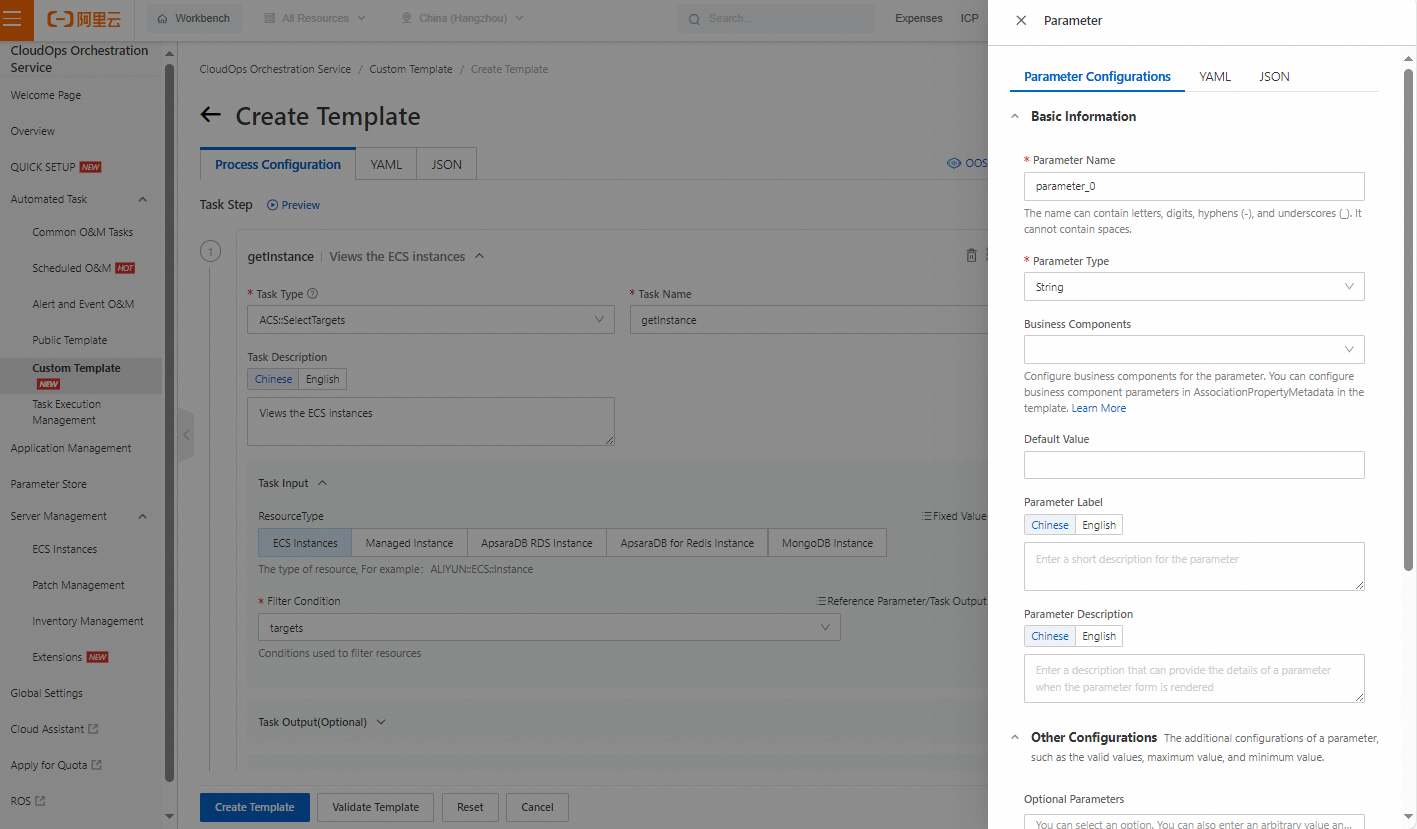The height and width of the screenshot is (829, 1417).
Task: Go back using the Create Template arrow
Action: coord(210,115)
